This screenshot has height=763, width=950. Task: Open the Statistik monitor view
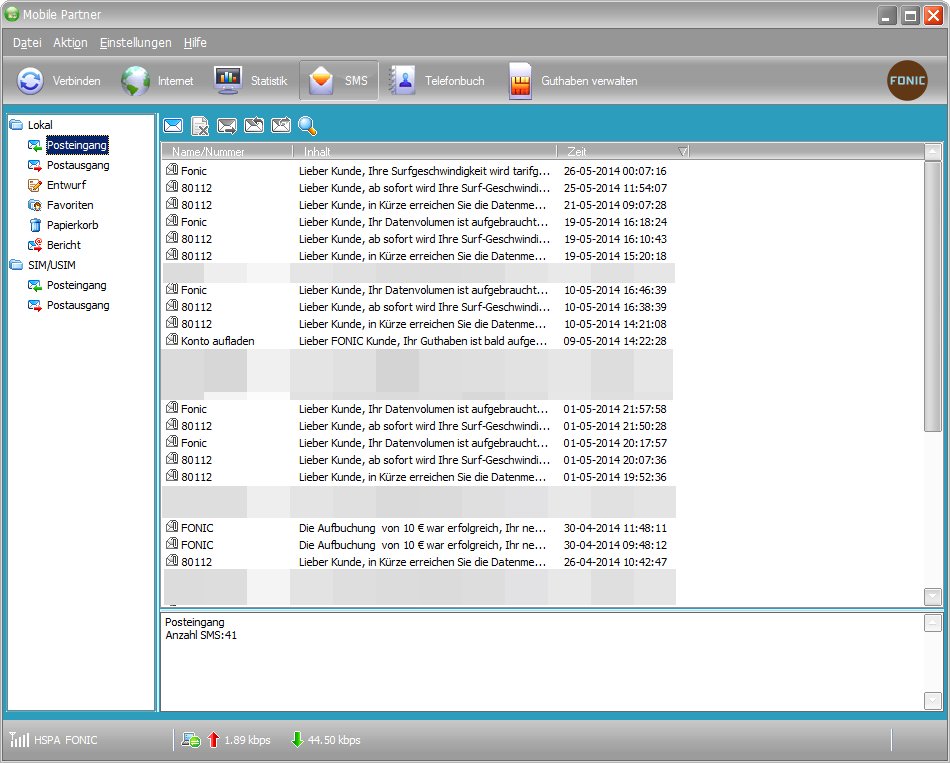[250, 81]
